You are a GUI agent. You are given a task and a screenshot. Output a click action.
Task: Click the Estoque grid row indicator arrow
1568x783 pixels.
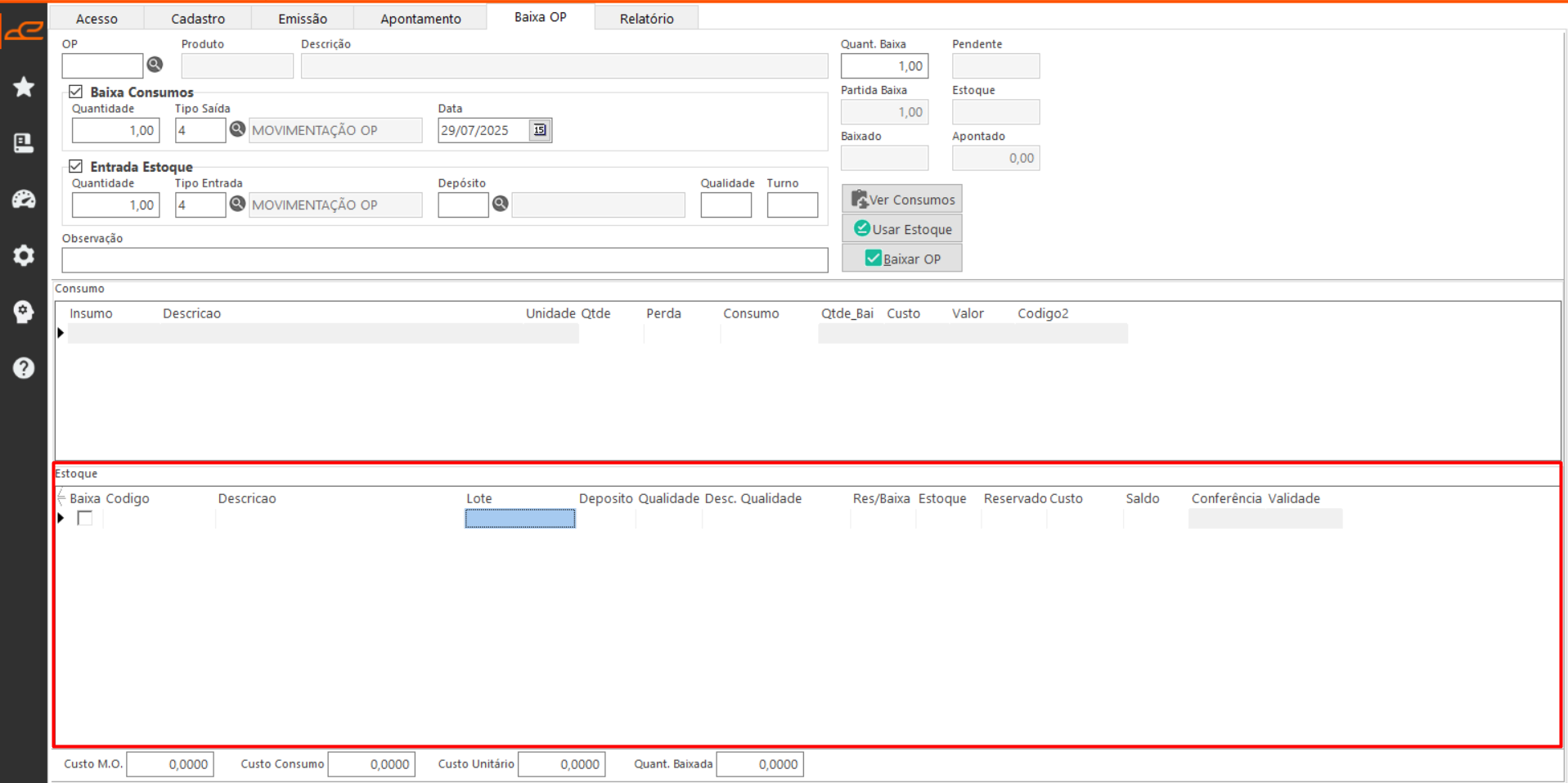click(x=61, y=518)
